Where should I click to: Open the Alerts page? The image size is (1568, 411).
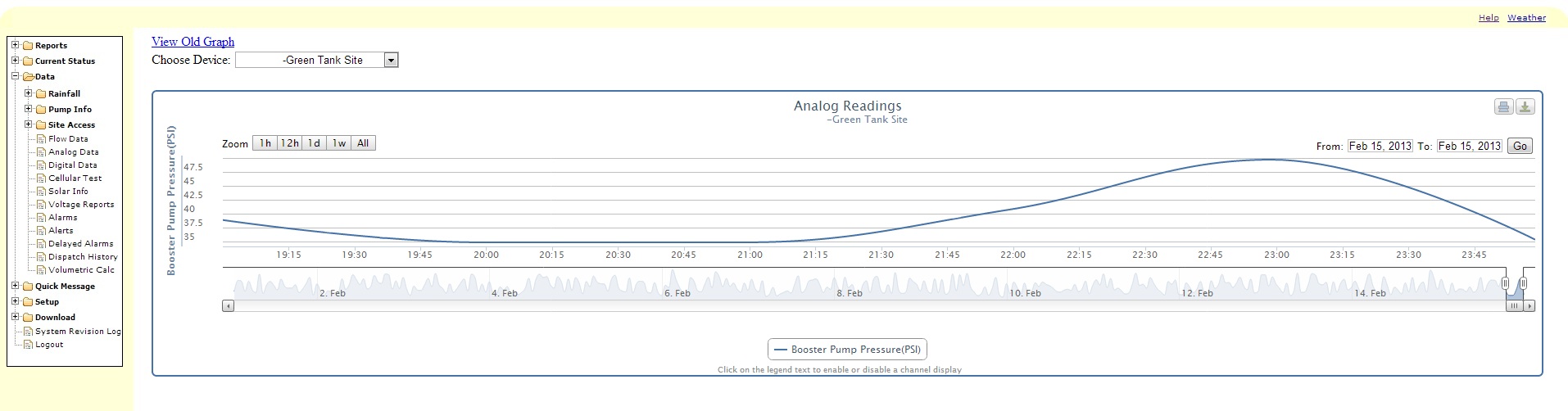61,231
